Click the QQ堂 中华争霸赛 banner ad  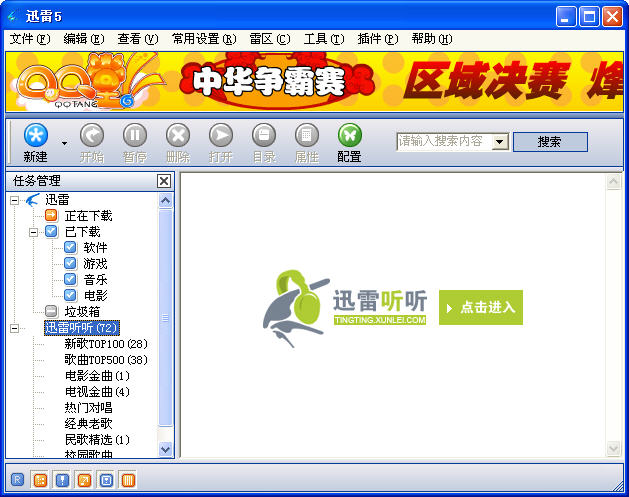point(314,82)
